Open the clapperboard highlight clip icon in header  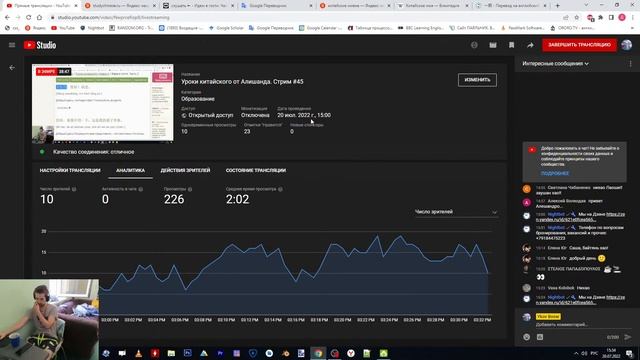click(493, 45)
